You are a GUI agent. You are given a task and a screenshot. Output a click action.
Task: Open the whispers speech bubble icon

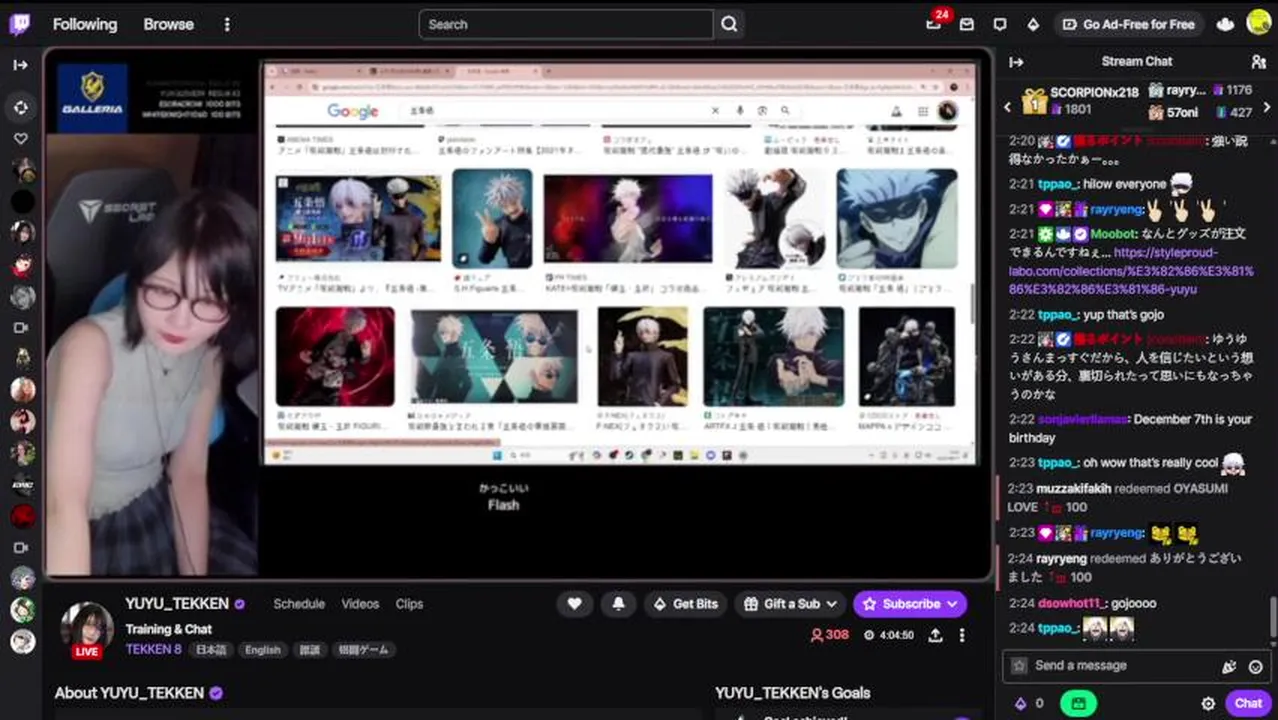pyautogui.click(x=1000, y=24)
